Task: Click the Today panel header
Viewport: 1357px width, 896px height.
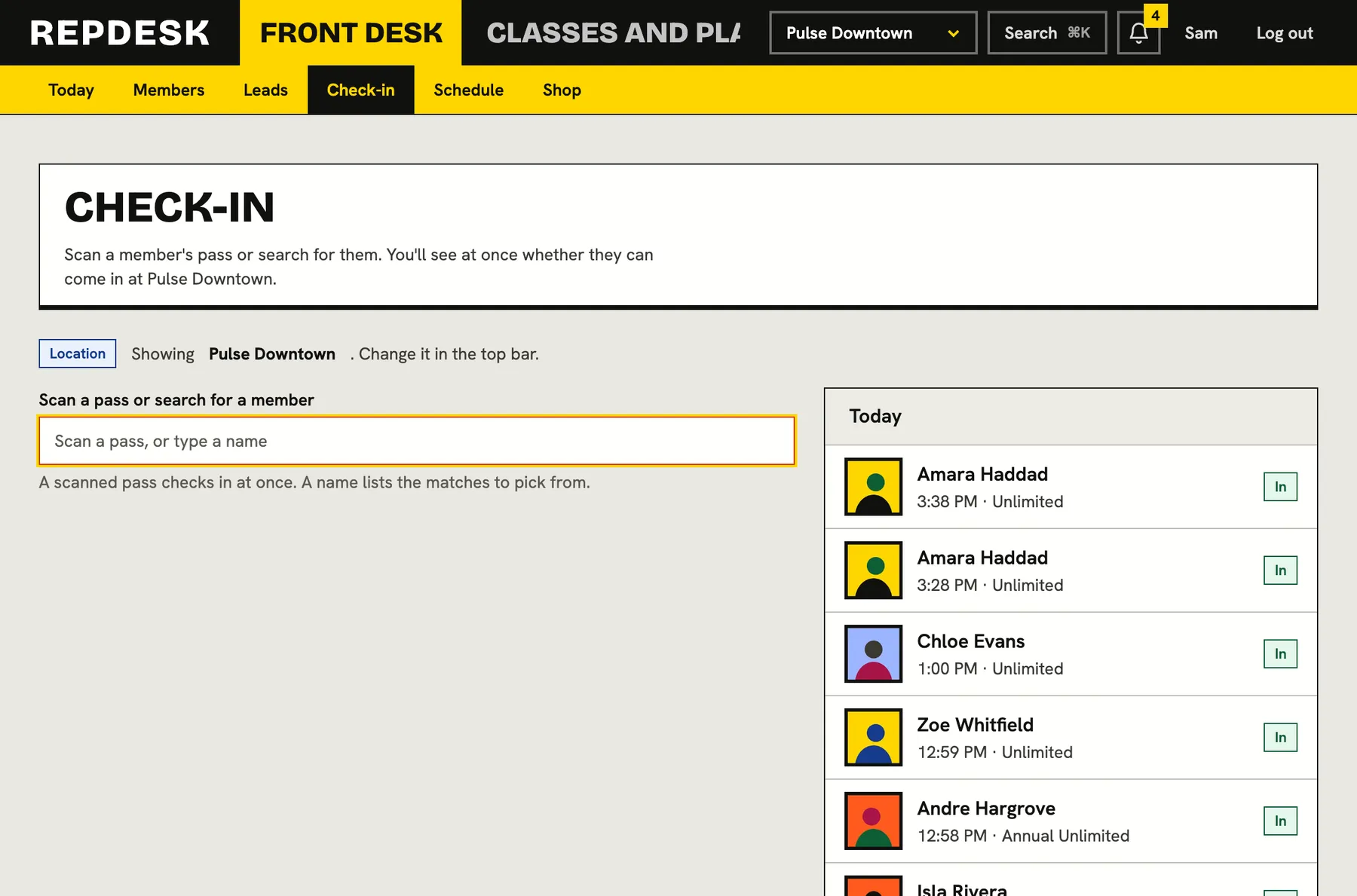Action: pos(1071,417)
